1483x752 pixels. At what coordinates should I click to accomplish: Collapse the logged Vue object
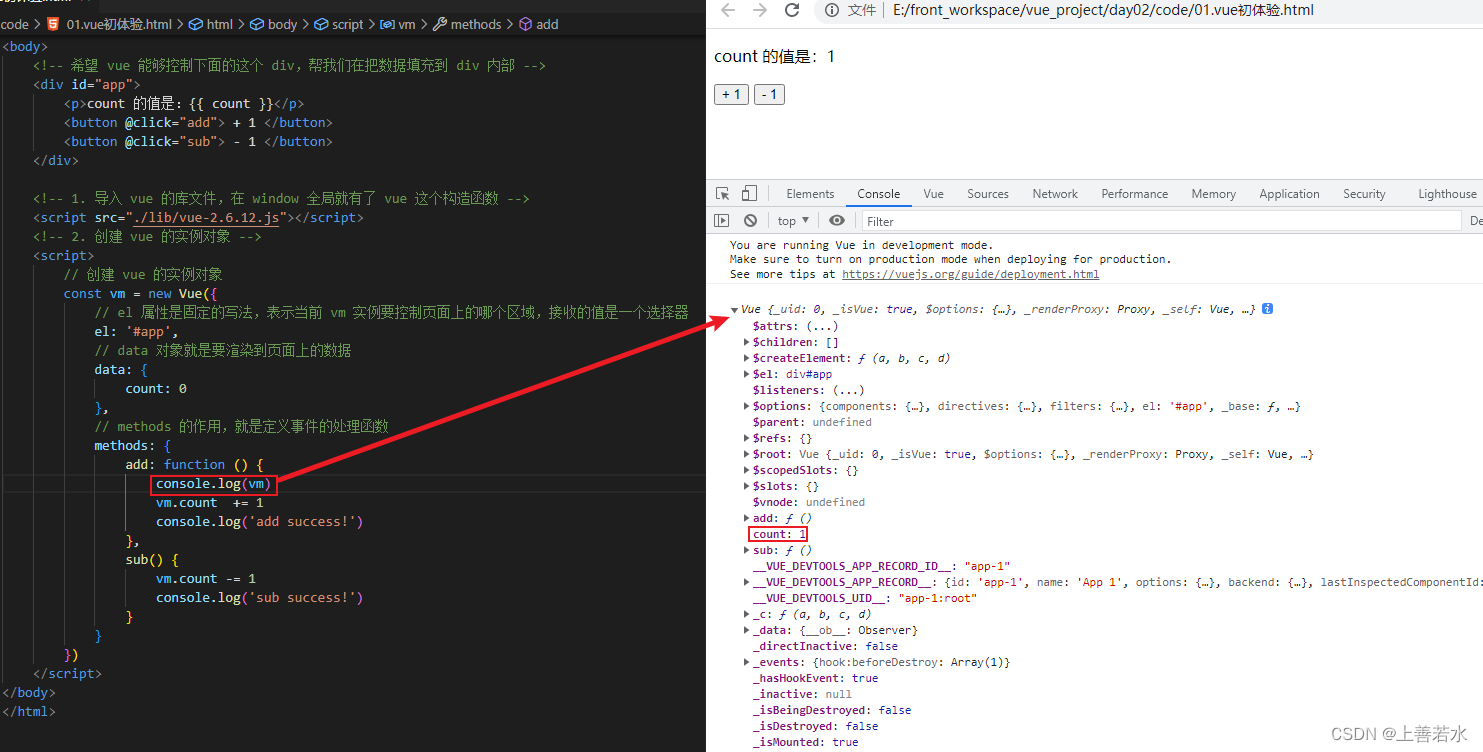[735, 310]
